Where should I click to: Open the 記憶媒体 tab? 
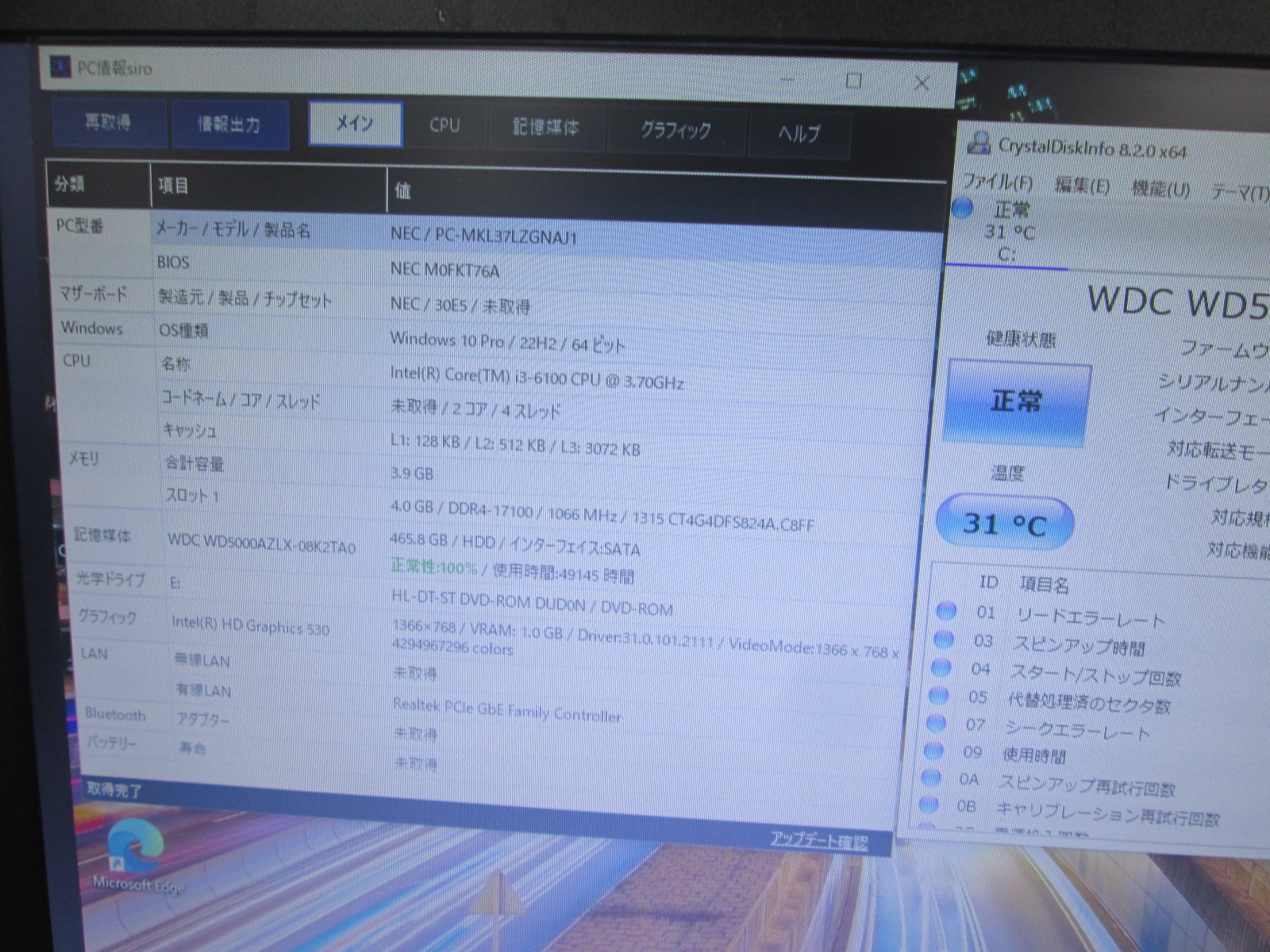coord(546,128)
